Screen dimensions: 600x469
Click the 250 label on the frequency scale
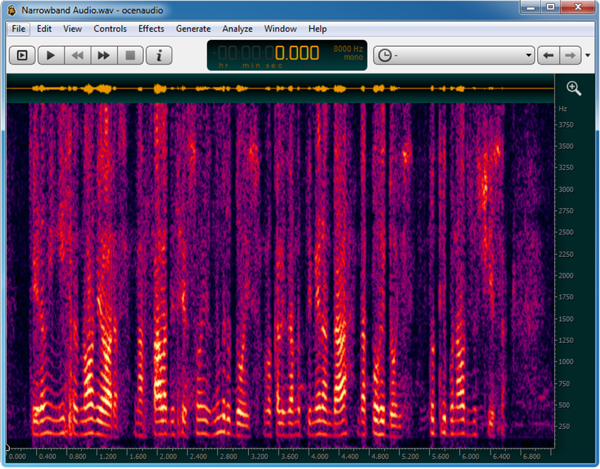pyautogui.click(x=564, y=427)
